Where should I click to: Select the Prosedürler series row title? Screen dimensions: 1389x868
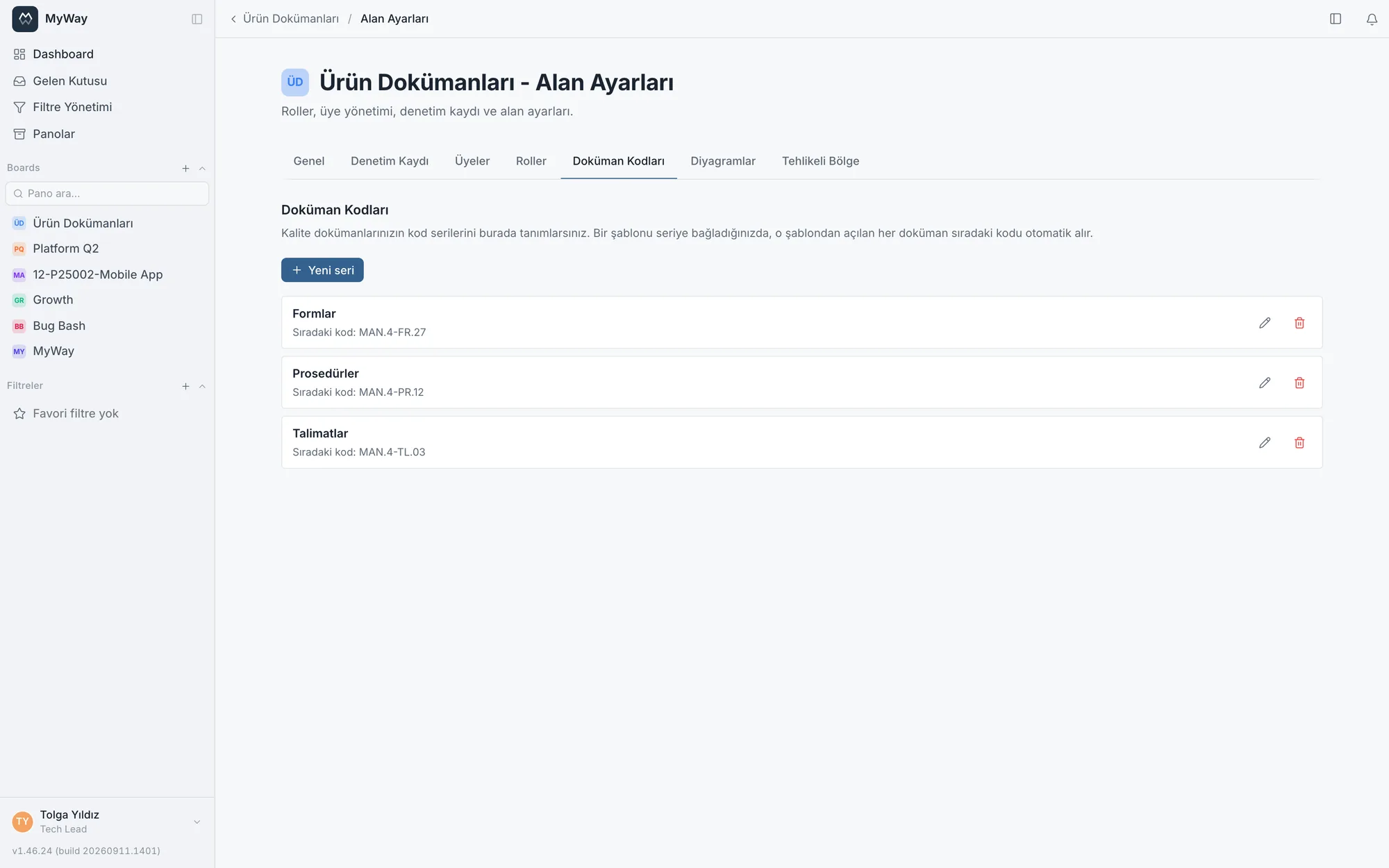click(326, 374)
